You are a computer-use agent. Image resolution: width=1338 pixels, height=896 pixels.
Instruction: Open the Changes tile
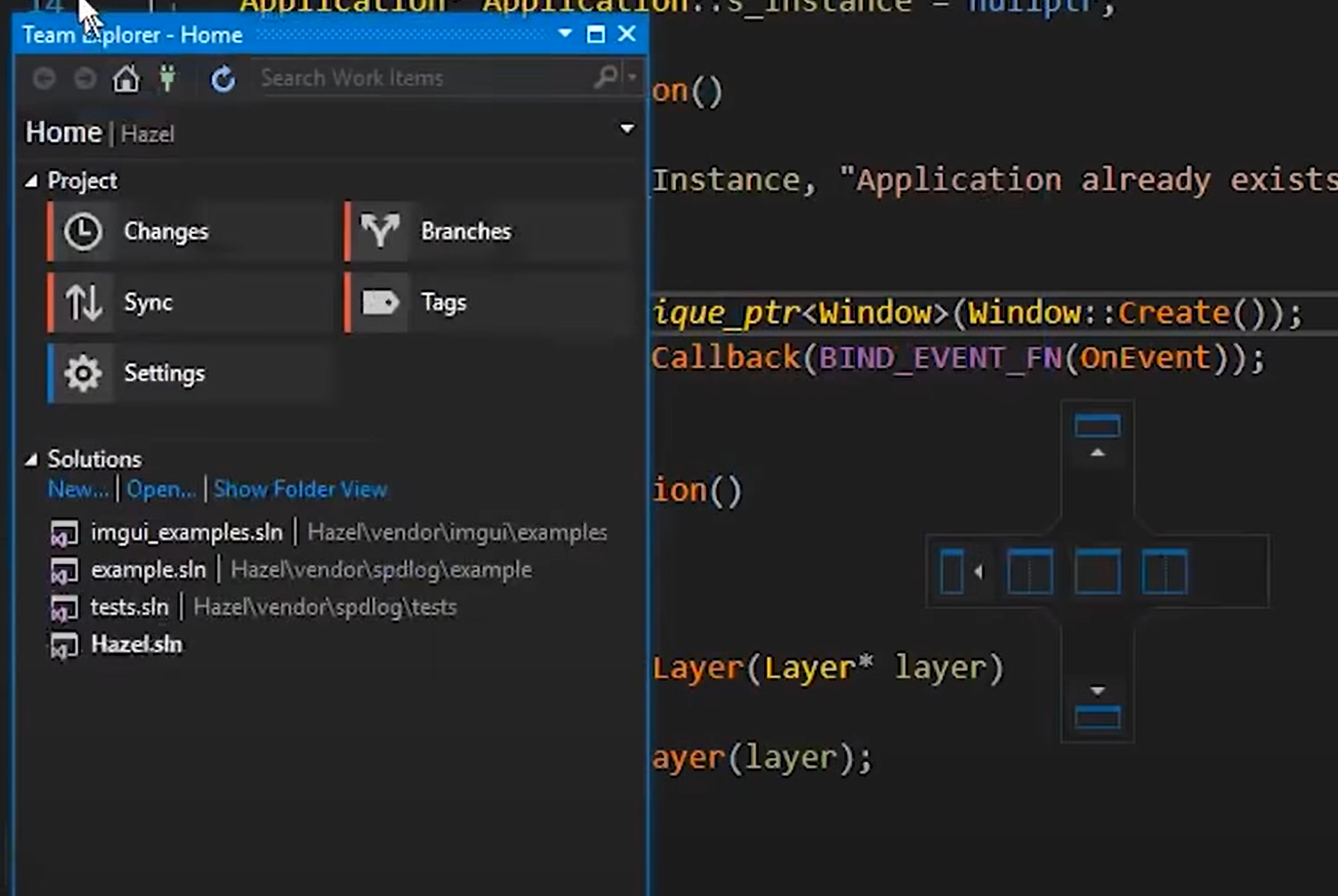[189, 231]
